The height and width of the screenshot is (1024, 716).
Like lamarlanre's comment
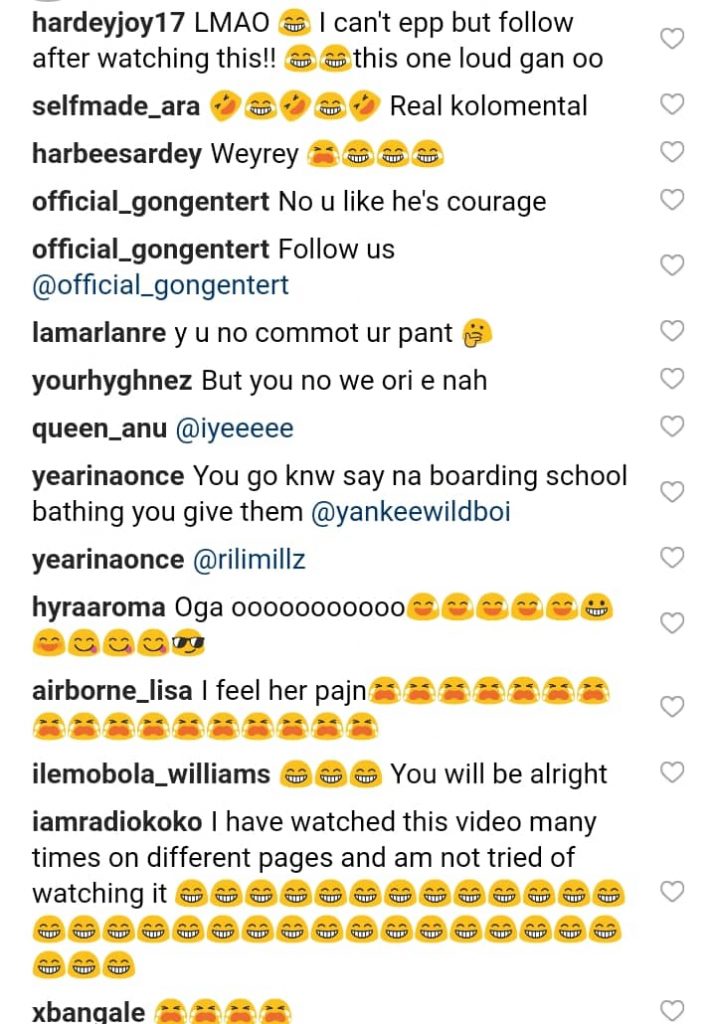673,331
